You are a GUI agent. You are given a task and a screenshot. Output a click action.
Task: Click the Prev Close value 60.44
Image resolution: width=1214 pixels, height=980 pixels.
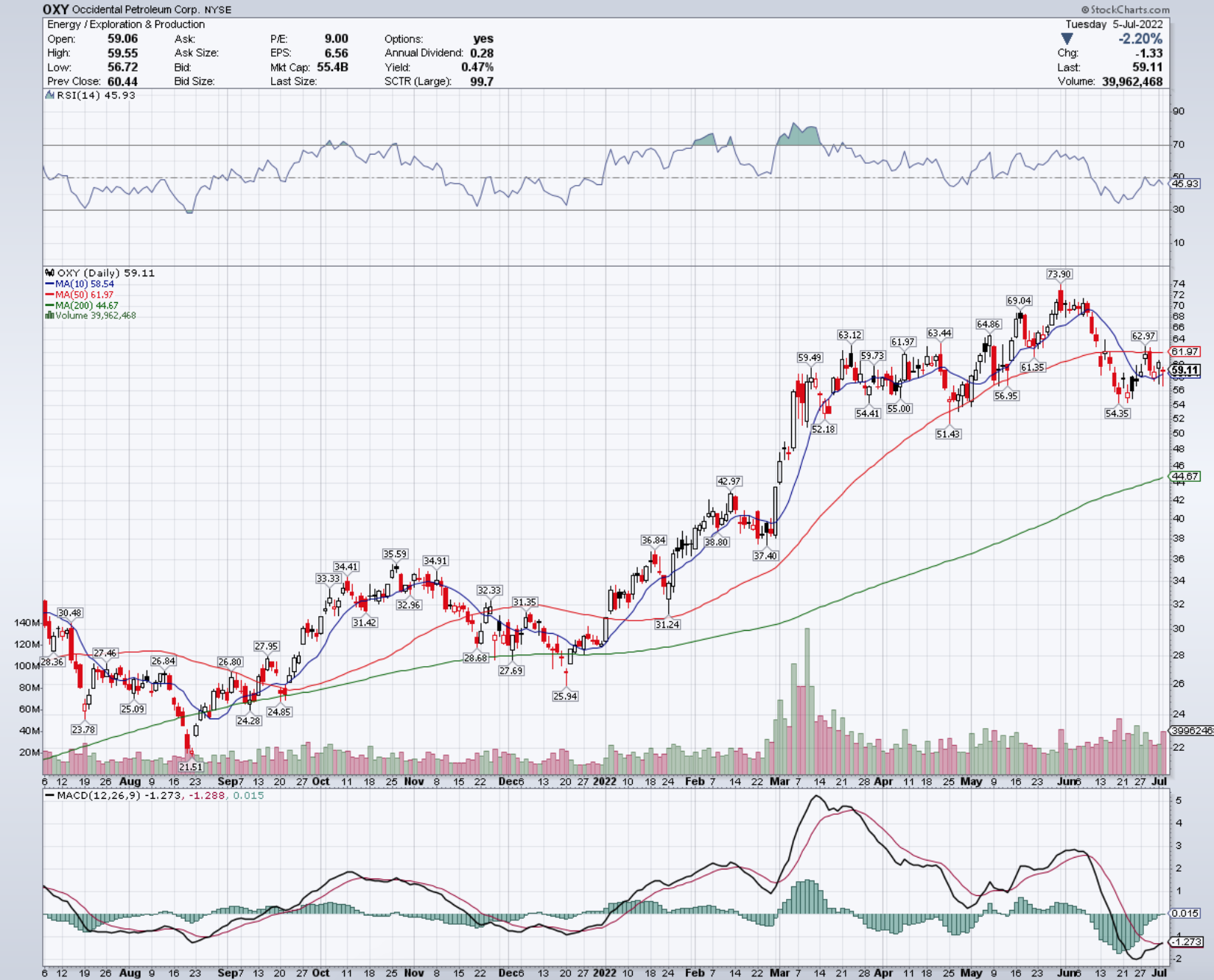(x=122, y=81)
